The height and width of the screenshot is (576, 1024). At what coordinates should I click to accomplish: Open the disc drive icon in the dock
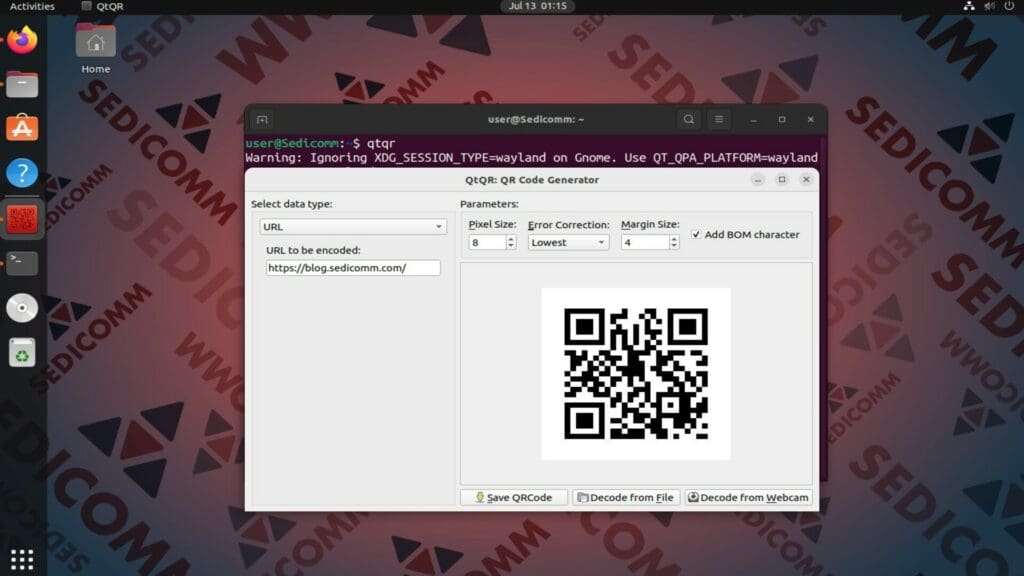coord(22,308)
